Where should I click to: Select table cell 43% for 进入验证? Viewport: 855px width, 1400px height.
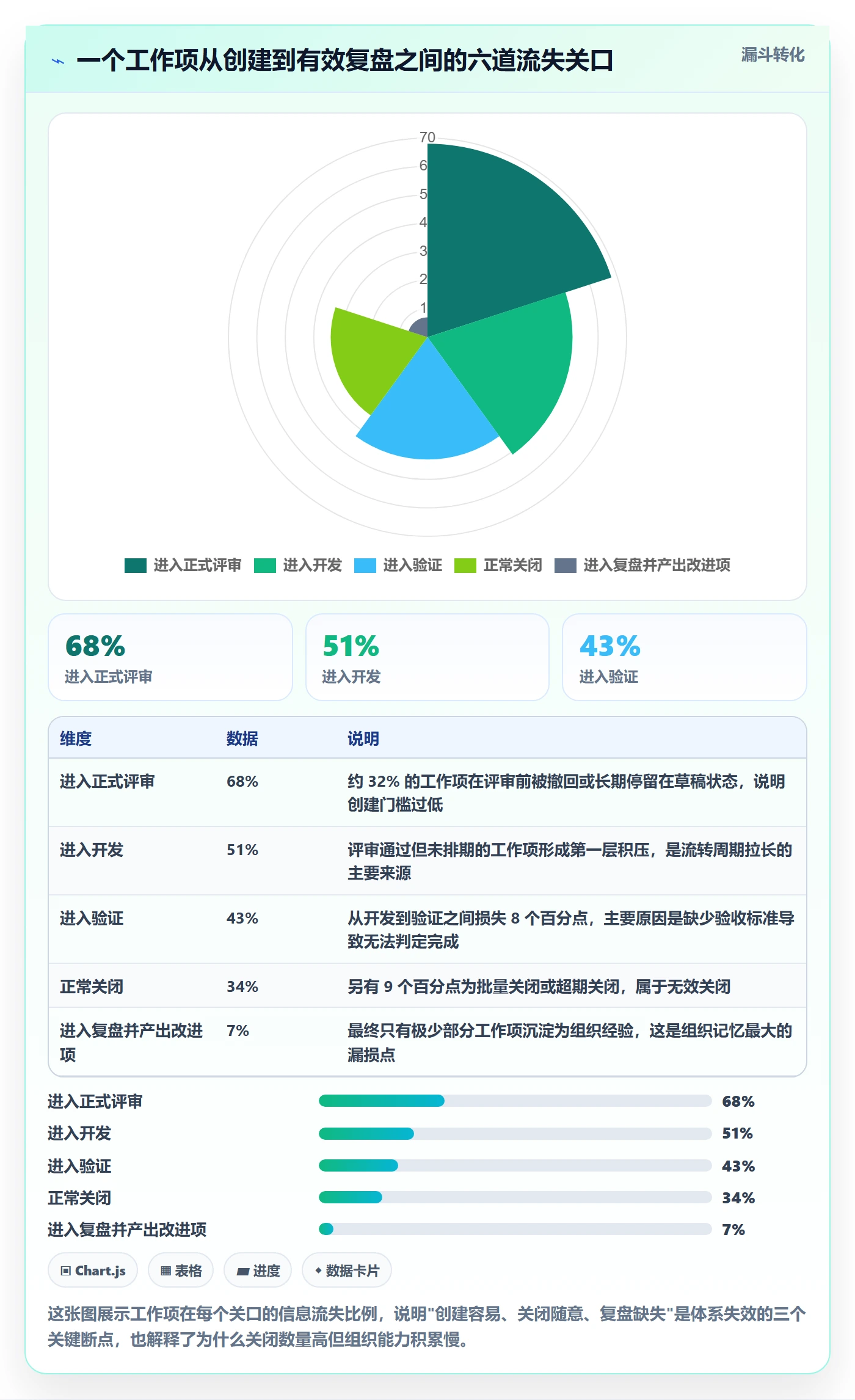point(242,918)
